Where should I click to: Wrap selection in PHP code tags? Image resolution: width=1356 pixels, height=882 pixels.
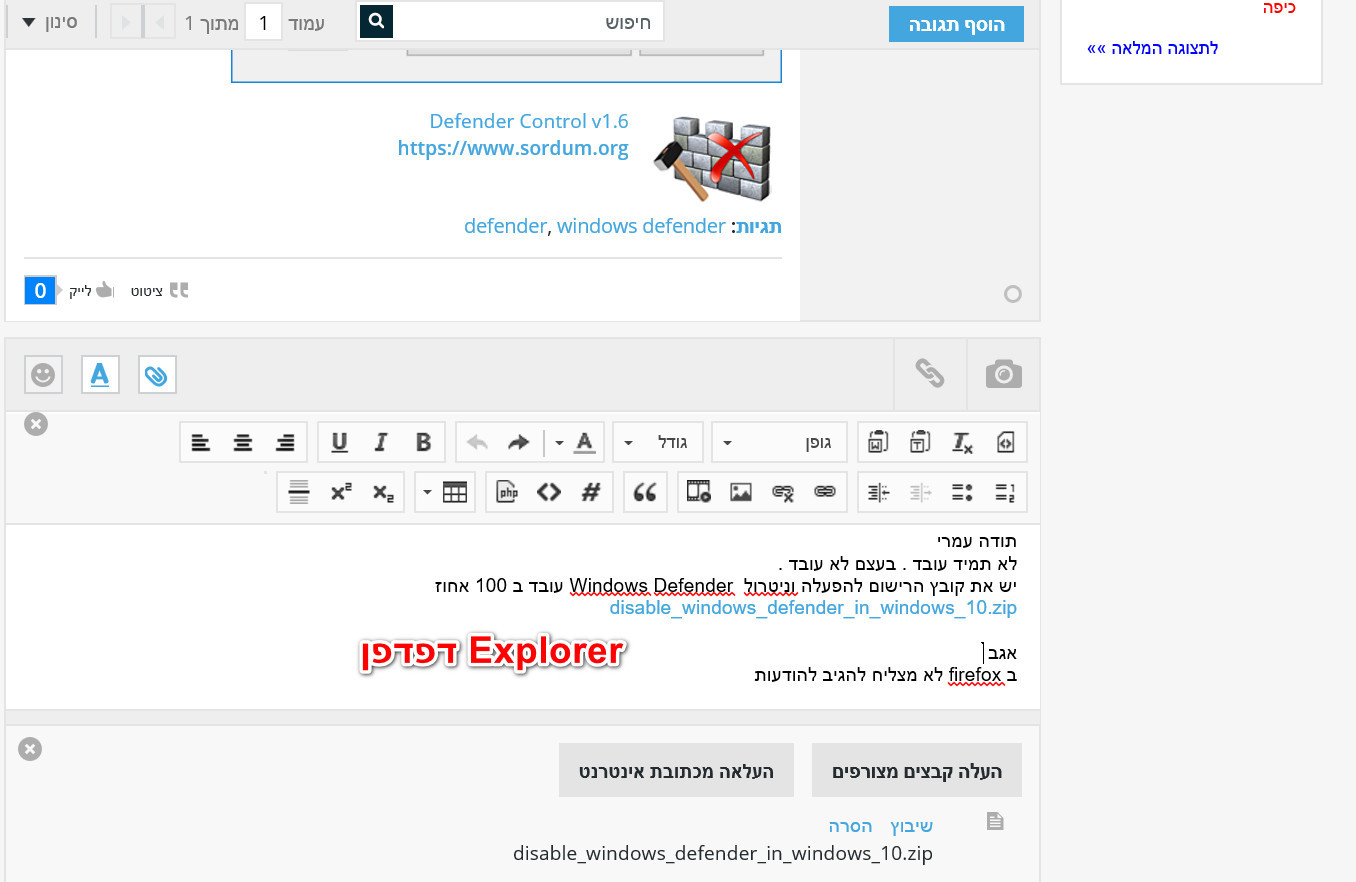(x=507, y=492)
